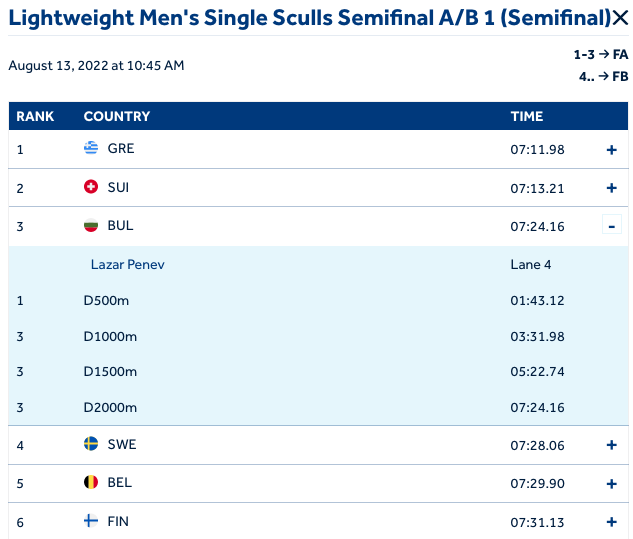Click the Sweden flag icon
This screenshot has height=539, width=633.
point(91,443)
